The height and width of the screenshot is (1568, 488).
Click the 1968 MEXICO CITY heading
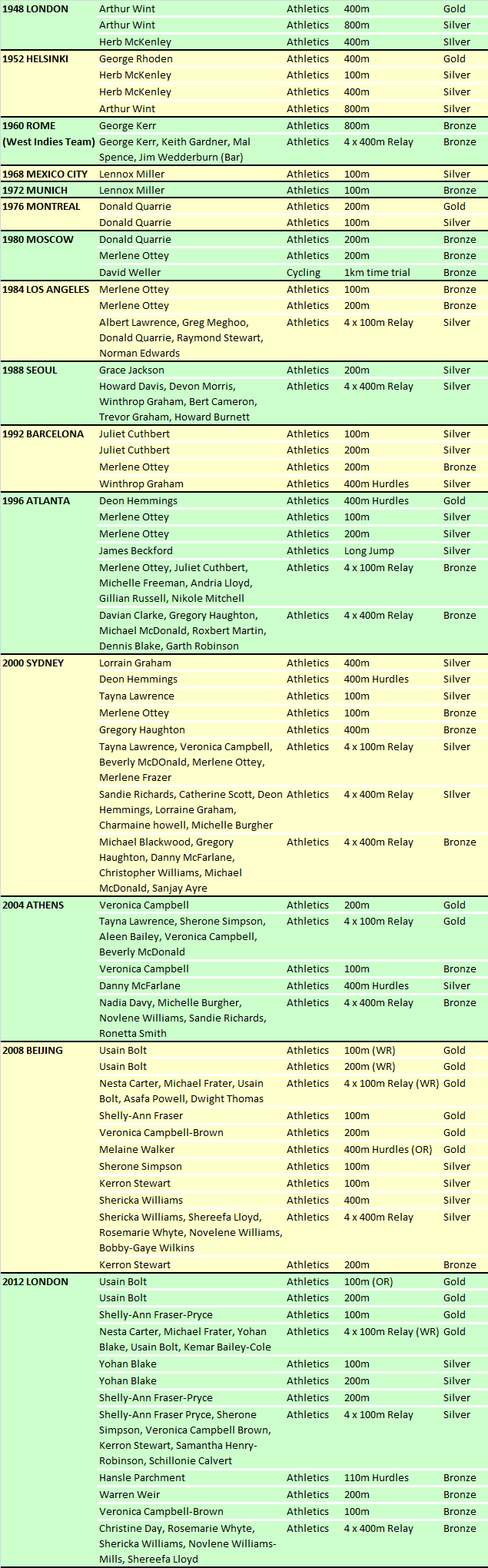(45, 174)
